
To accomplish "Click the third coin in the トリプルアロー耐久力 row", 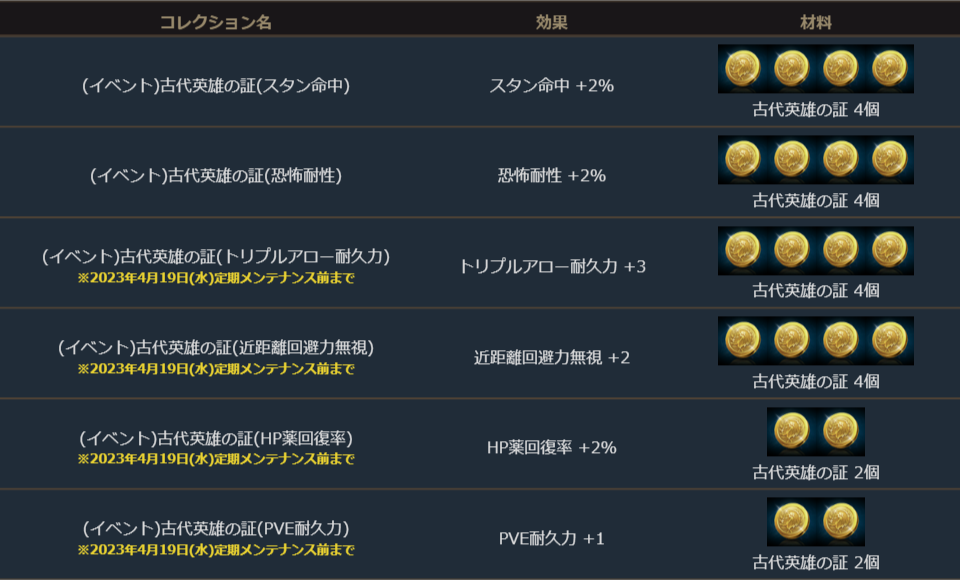I will [x=840, y=250].
